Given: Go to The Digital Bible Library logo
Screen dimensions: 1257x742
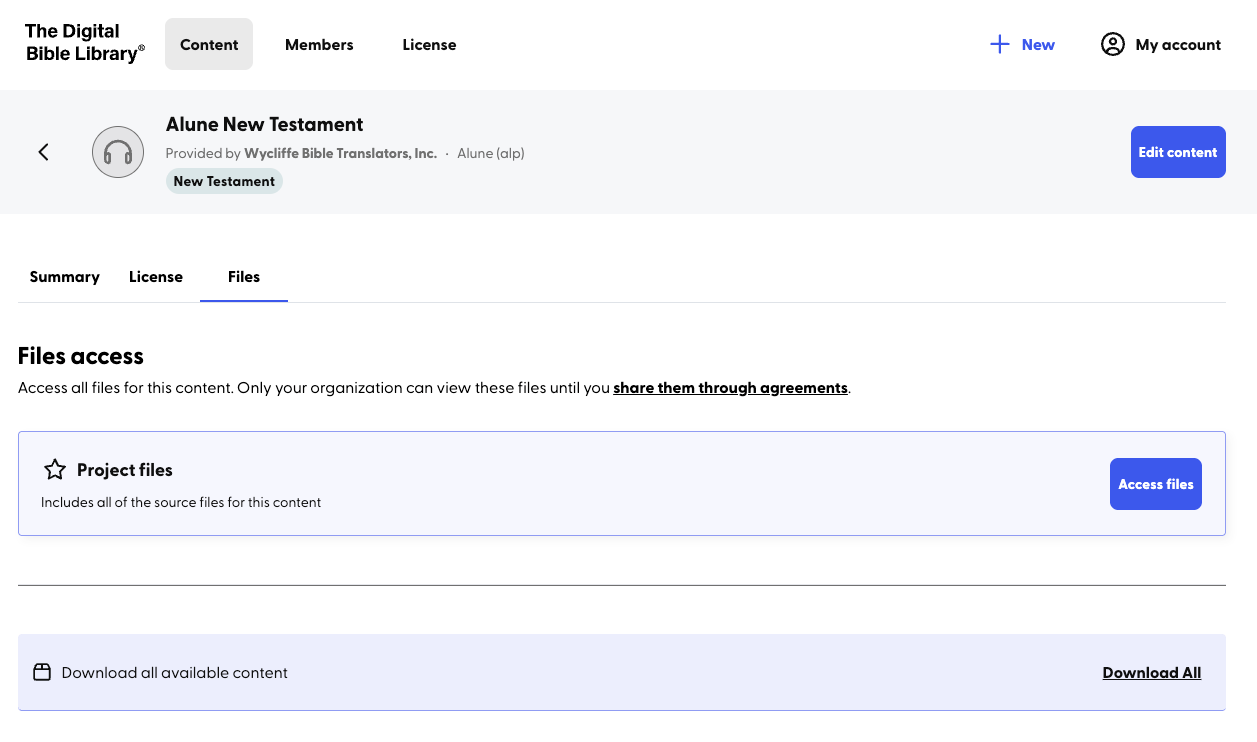Looking at the screenshot, I should [x=85, y=44].
